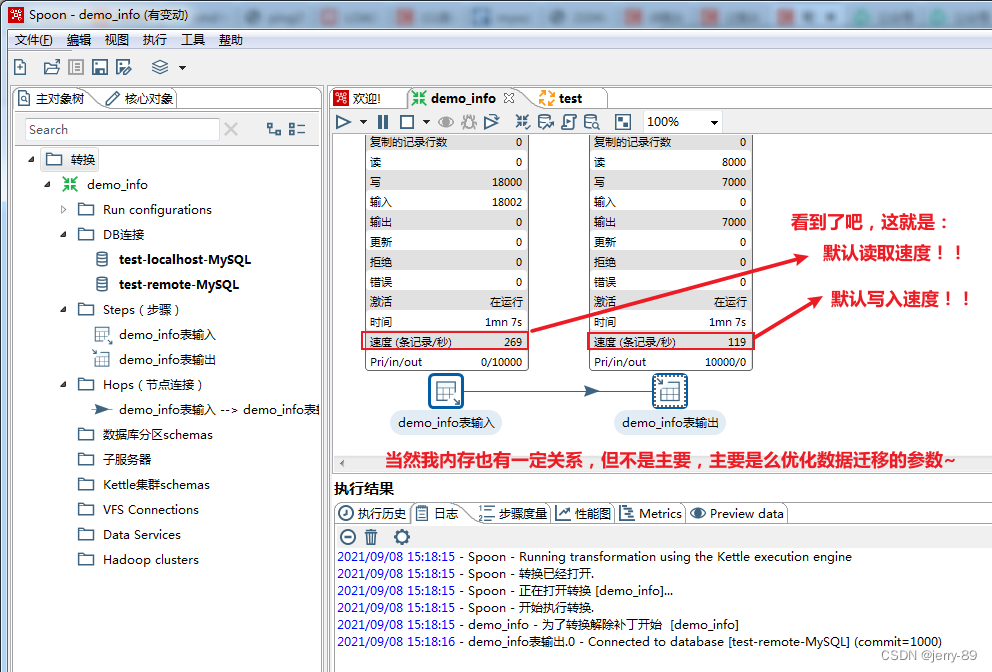Viewport: 992px width, 672px height.
Task: Collapse the Hops (节点连接) node
Action: 63,385
